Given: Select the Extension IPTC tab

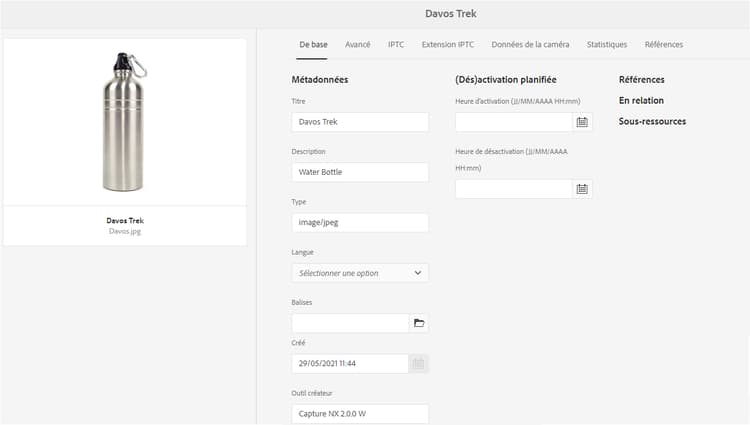Looking at the screenshot, I should (447, 45).
